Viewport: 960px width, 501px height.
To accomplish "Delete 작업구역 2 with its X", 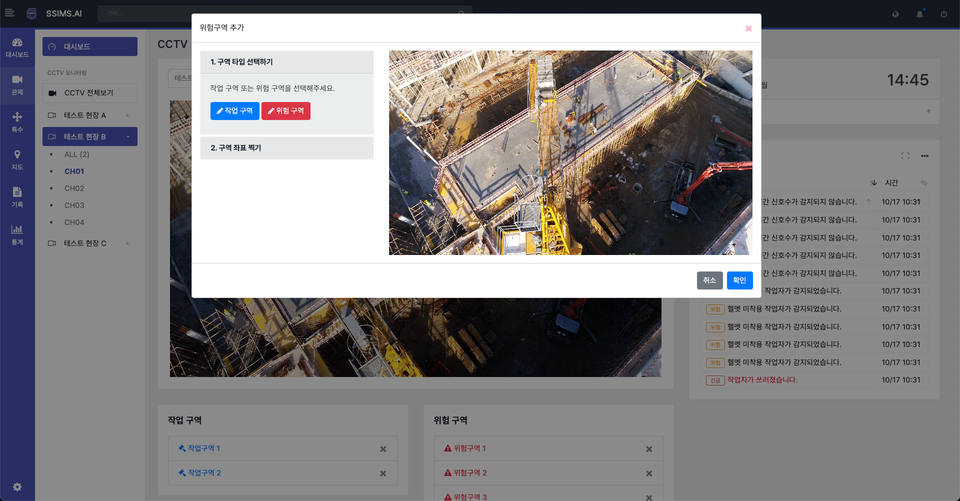I will 383,473.
